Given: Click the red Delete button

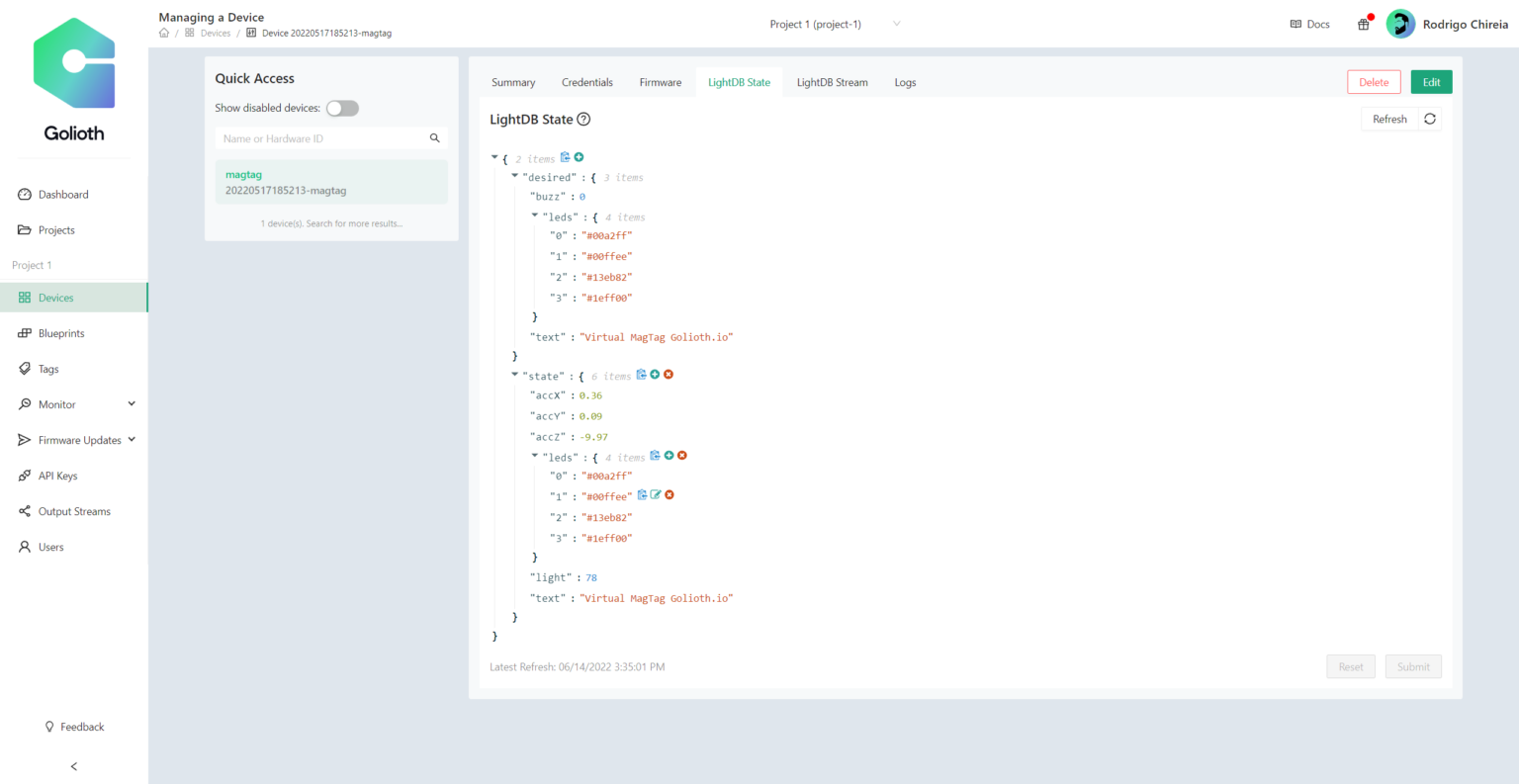Looking at the screenshot, I should tap(1374, 82).
